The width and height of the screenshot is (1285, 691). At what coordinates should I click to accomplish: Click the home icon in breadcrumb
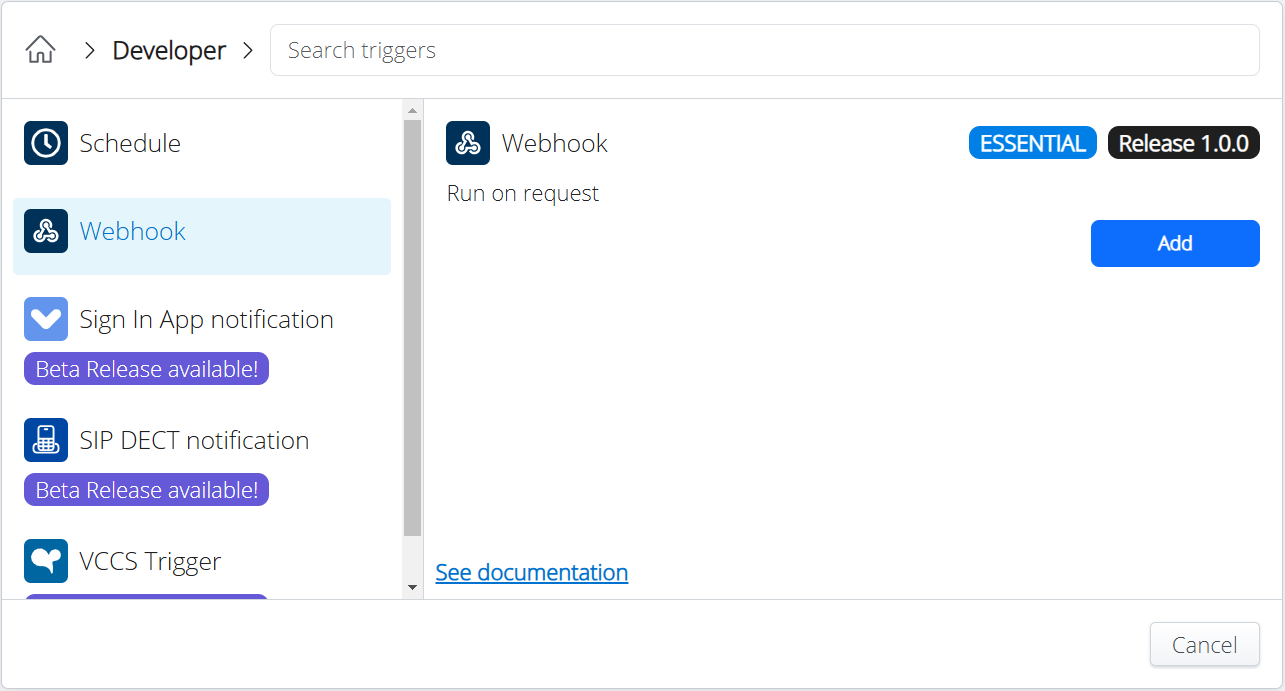click(40, 50)
